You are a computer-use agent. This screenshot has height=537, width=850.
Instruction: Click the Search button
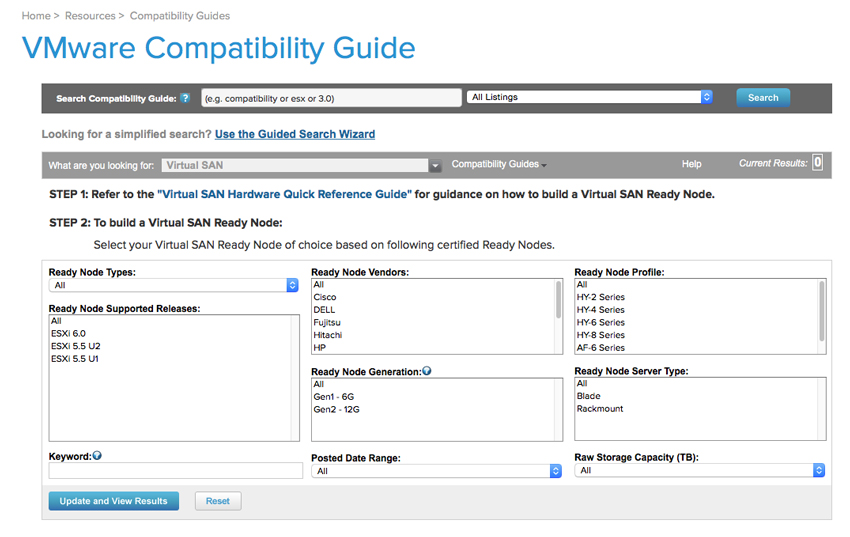(763, 98)
